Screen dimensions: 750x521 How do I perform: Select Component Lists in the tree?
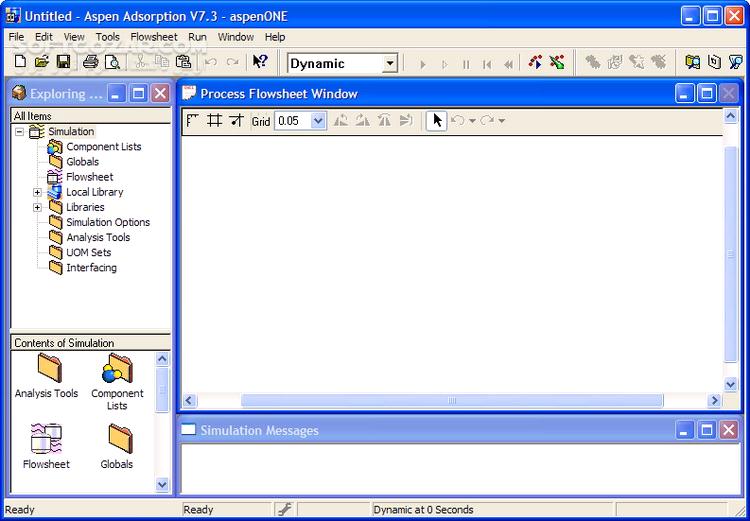pos(104,147)
